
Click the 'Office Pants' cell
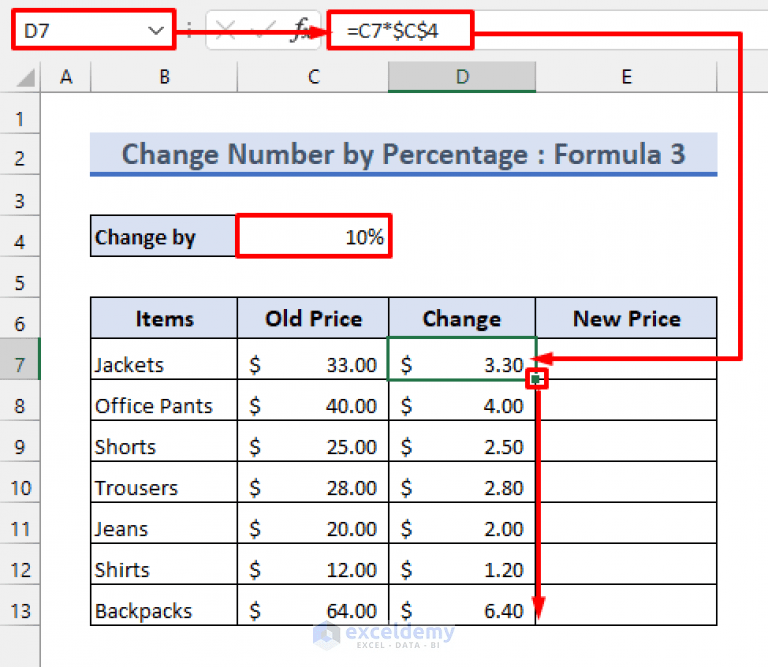click(164, 400)
